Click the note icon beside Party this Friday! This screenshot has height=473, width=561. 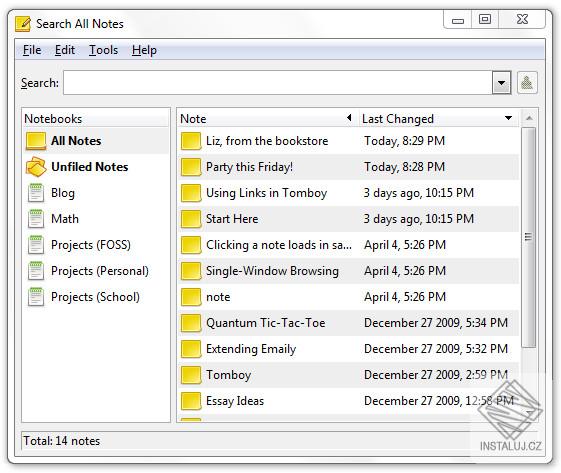(x=191, y=167)
